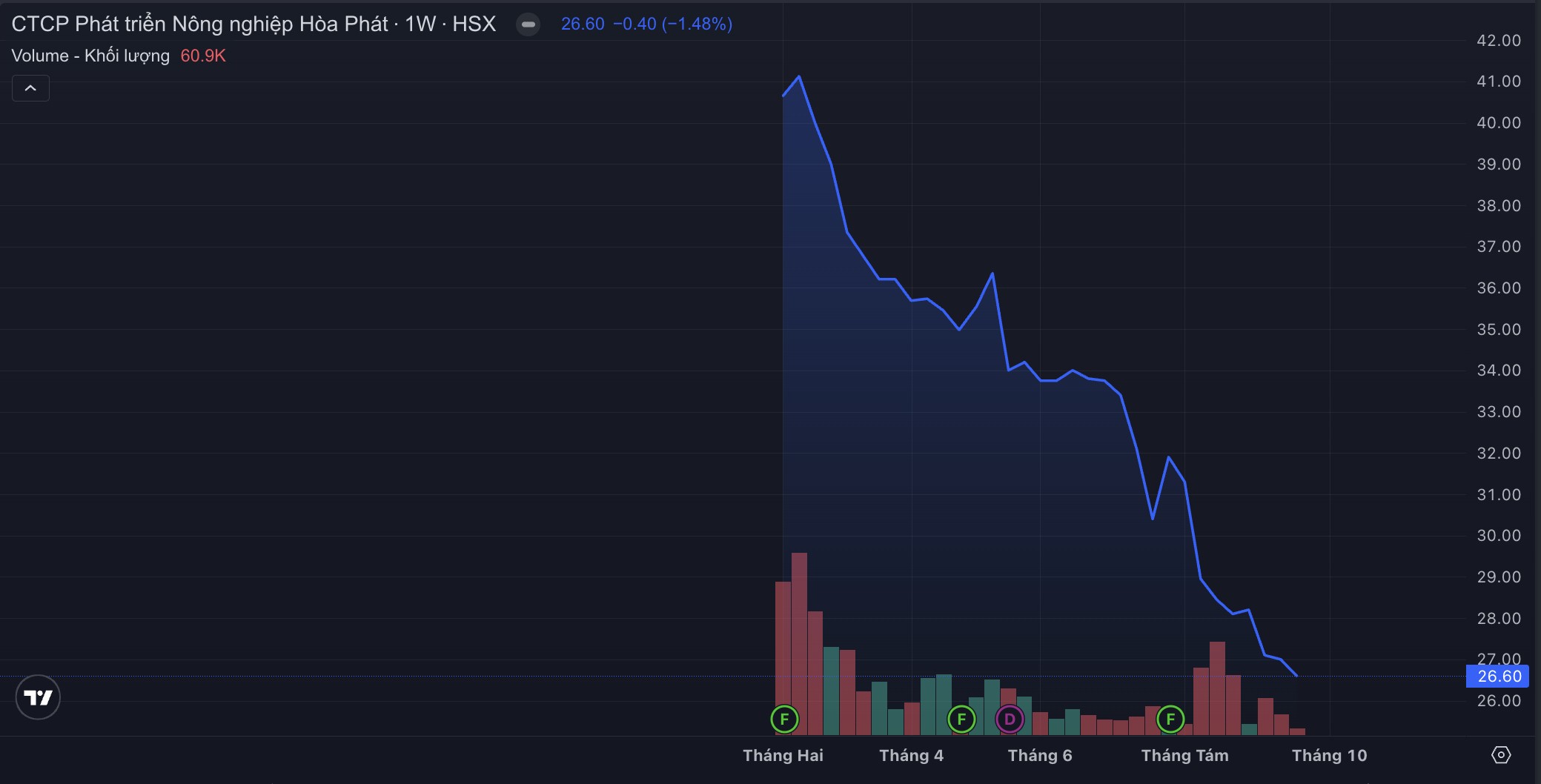
Task: Click the Tháng 4 time axis label
Action: point(911,755)
